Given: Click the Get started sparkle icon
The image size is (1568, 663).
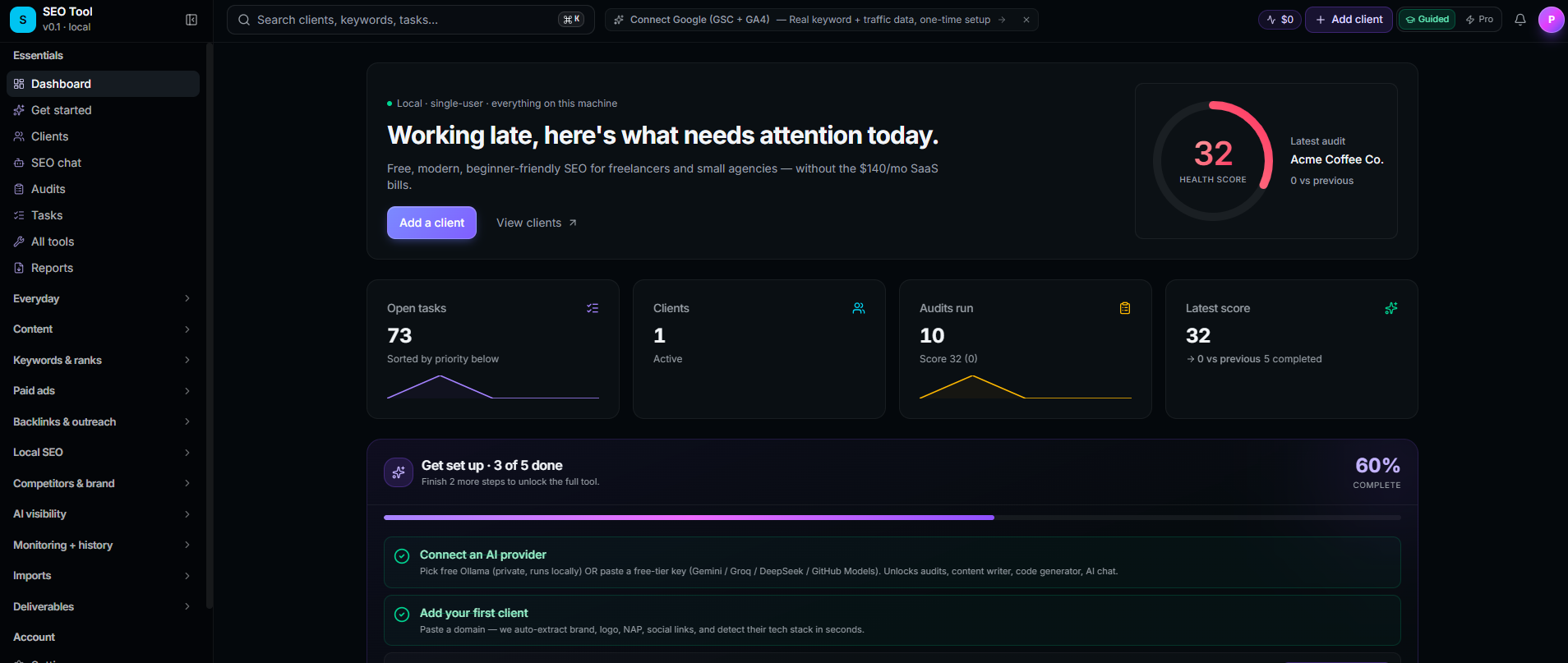Looking at the screenshot, I should click(x=19, y=110).
